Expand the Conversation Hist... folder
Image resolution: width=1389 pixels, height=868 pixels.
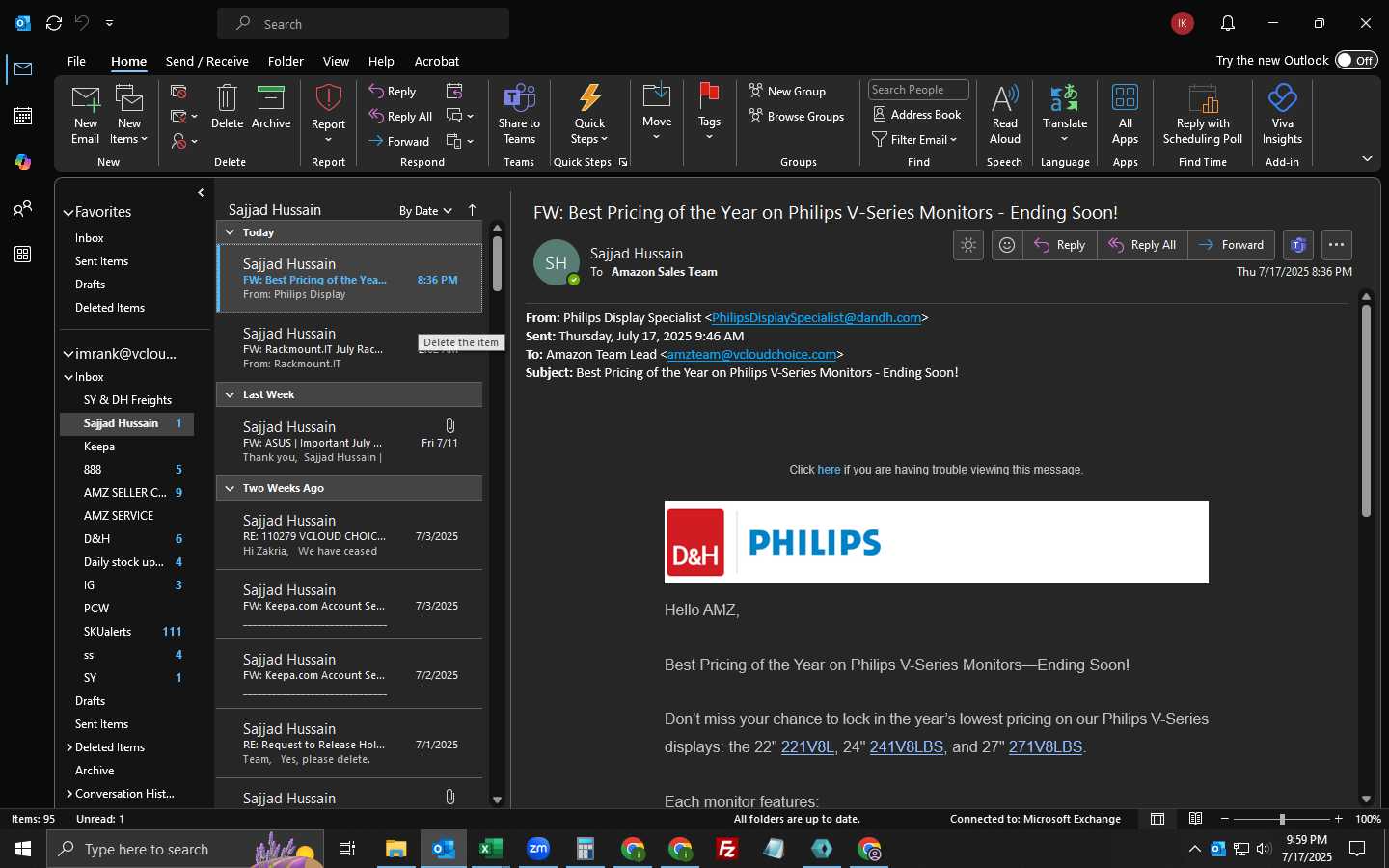69,794
